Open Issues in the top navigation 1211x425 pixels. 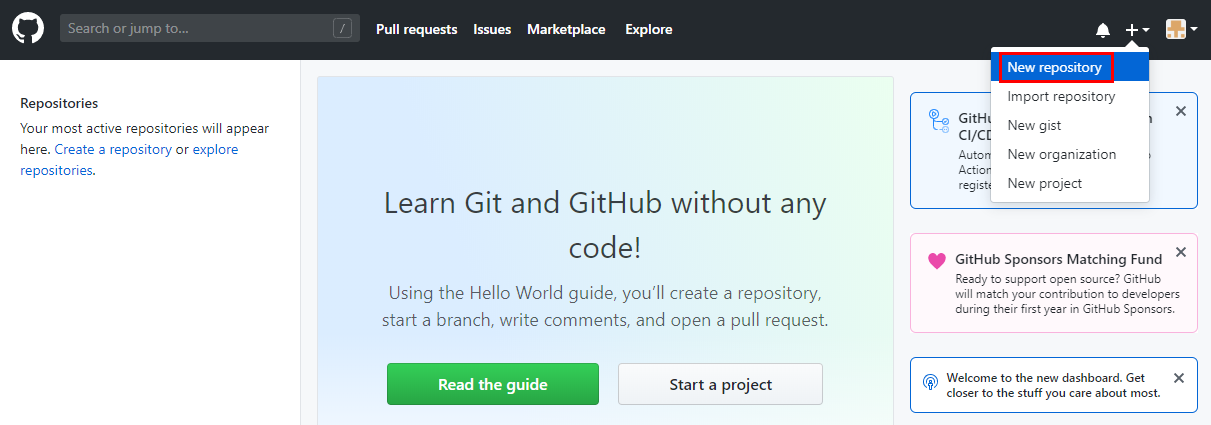coord(492,29)
